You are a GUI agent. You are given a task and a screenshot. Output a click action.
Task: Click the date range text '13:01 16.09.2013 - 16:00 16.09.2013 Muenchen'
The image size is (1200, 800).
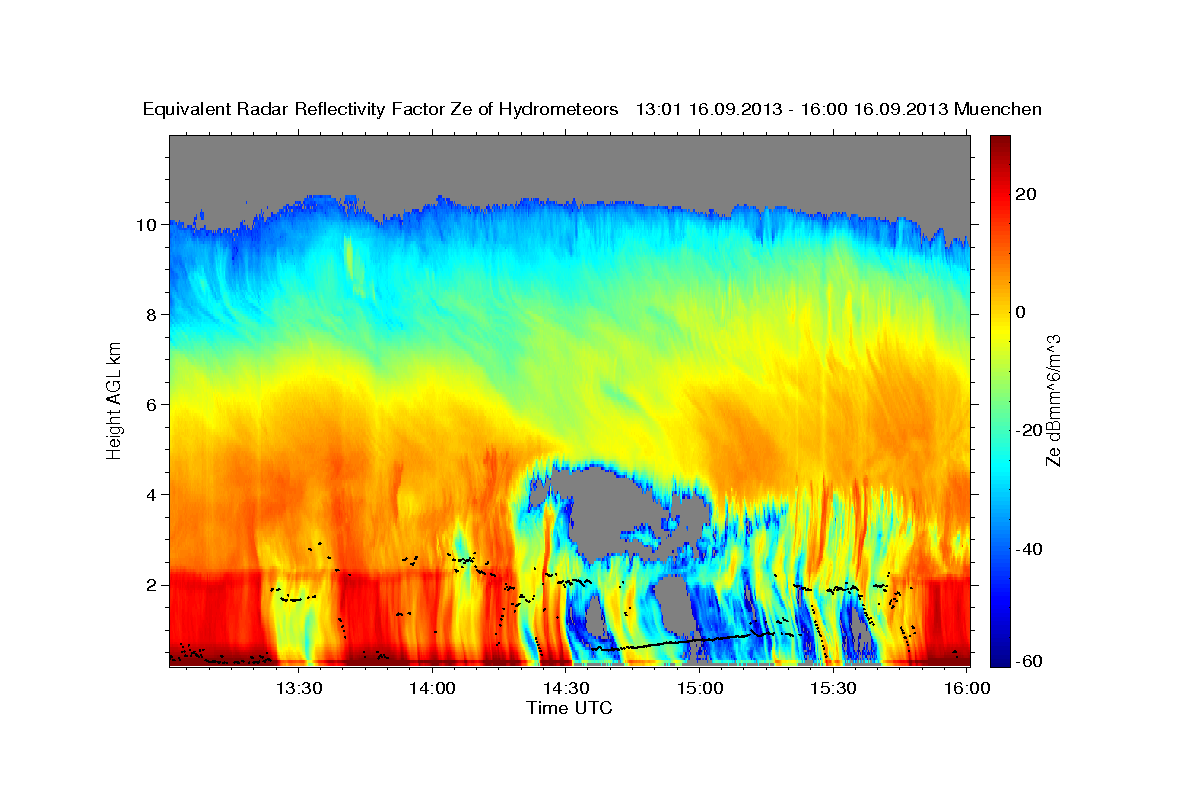pos(839,110)
